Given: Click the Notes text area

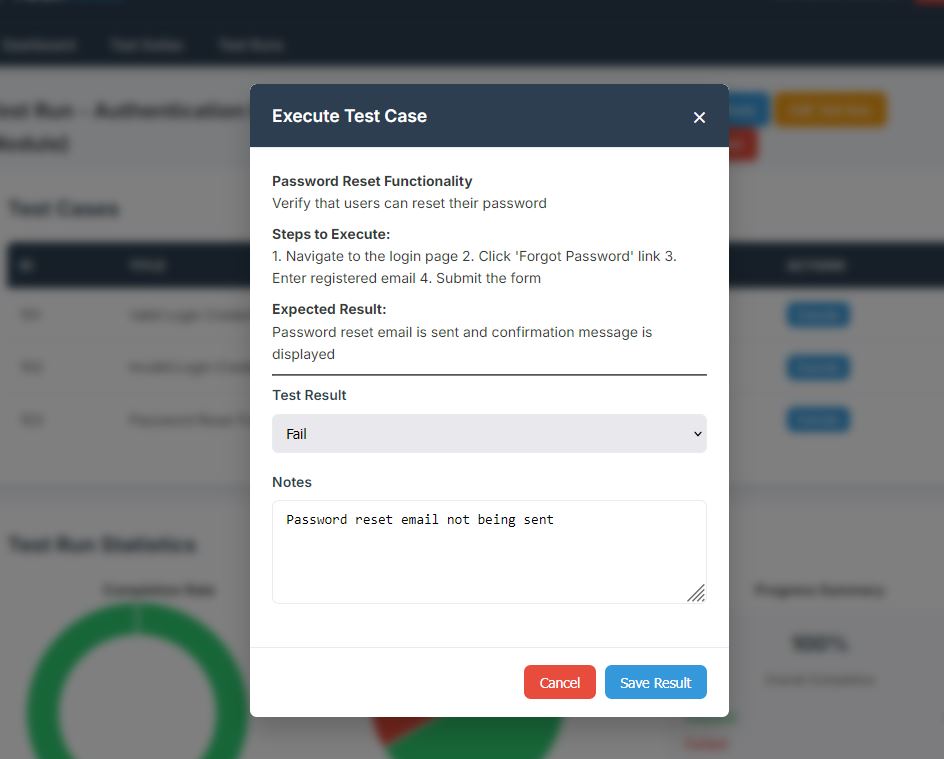Looking at the screenshot, I should pyautogui.click(x=489, y=551).
